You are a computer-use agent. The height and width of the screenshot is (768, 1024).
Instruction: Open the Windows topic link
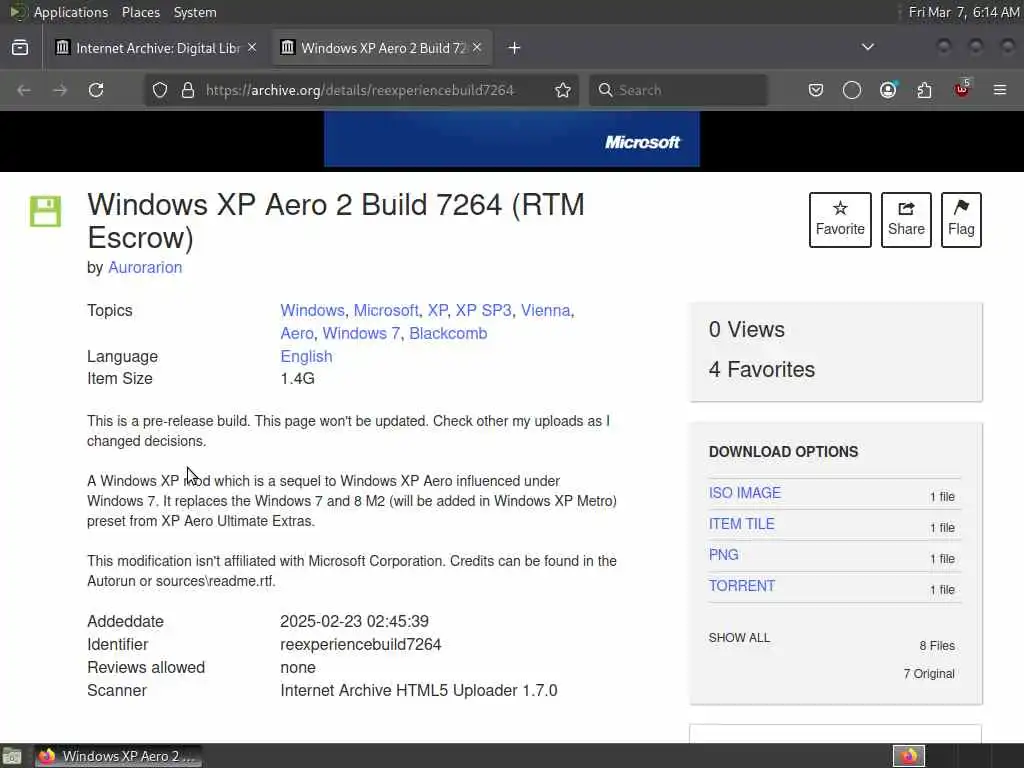coord(312,311)
